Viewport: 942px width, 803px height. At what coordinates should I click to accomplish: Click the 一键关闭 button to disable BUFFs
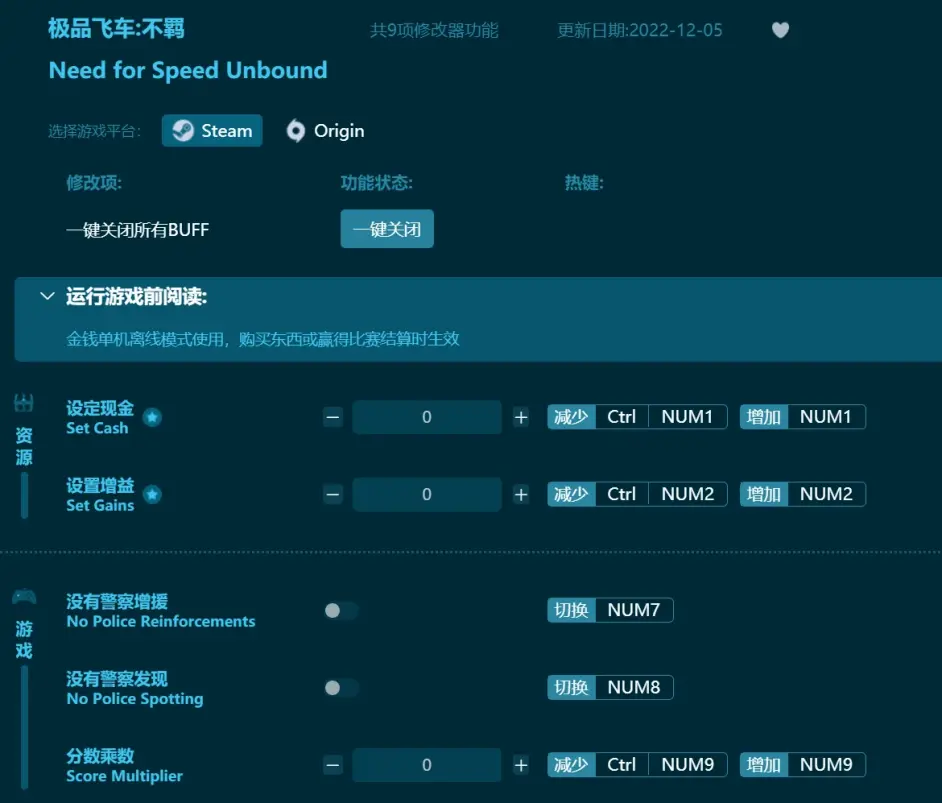click(387, 229)
